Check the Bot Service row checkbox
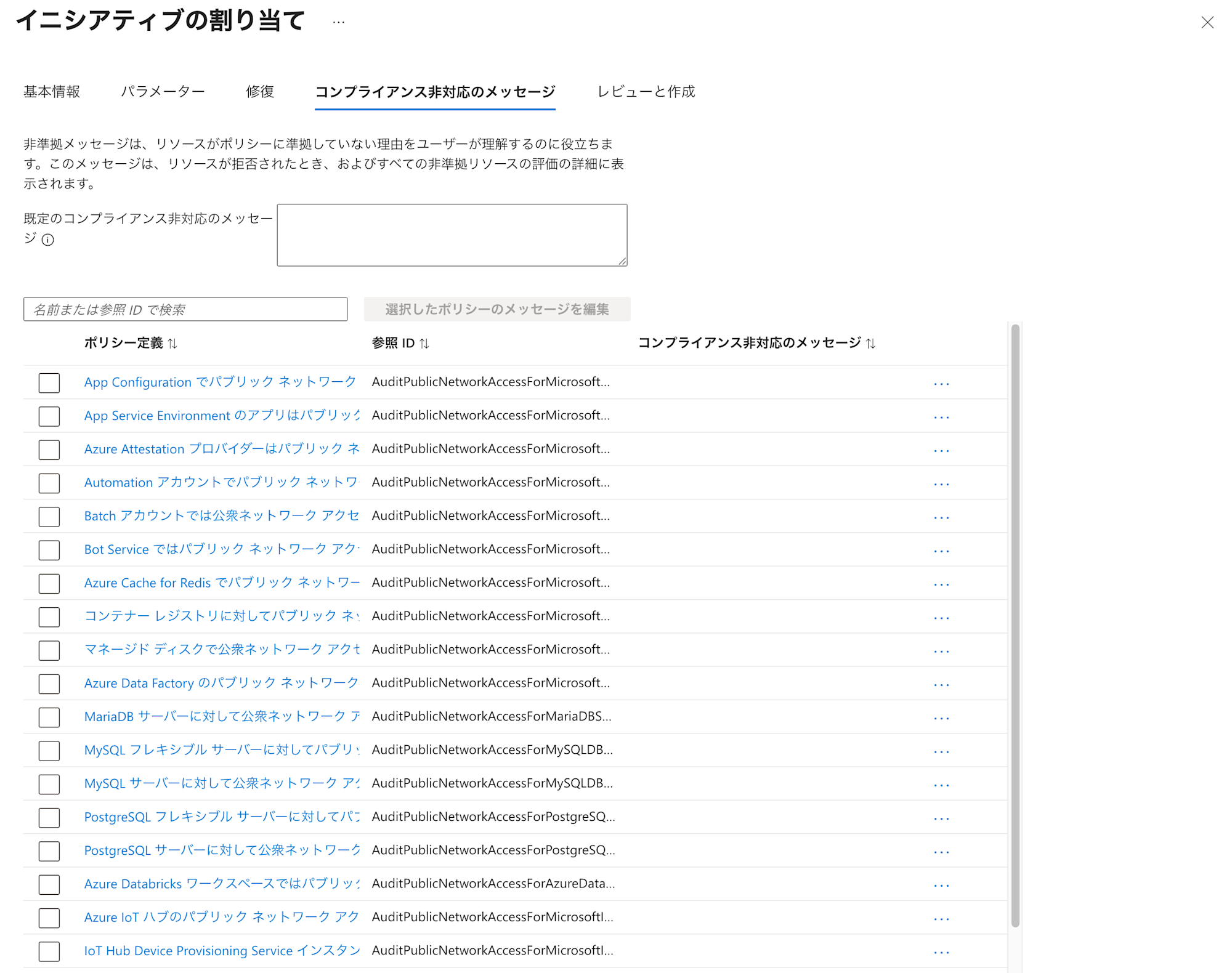 click(x=49, y=550)
